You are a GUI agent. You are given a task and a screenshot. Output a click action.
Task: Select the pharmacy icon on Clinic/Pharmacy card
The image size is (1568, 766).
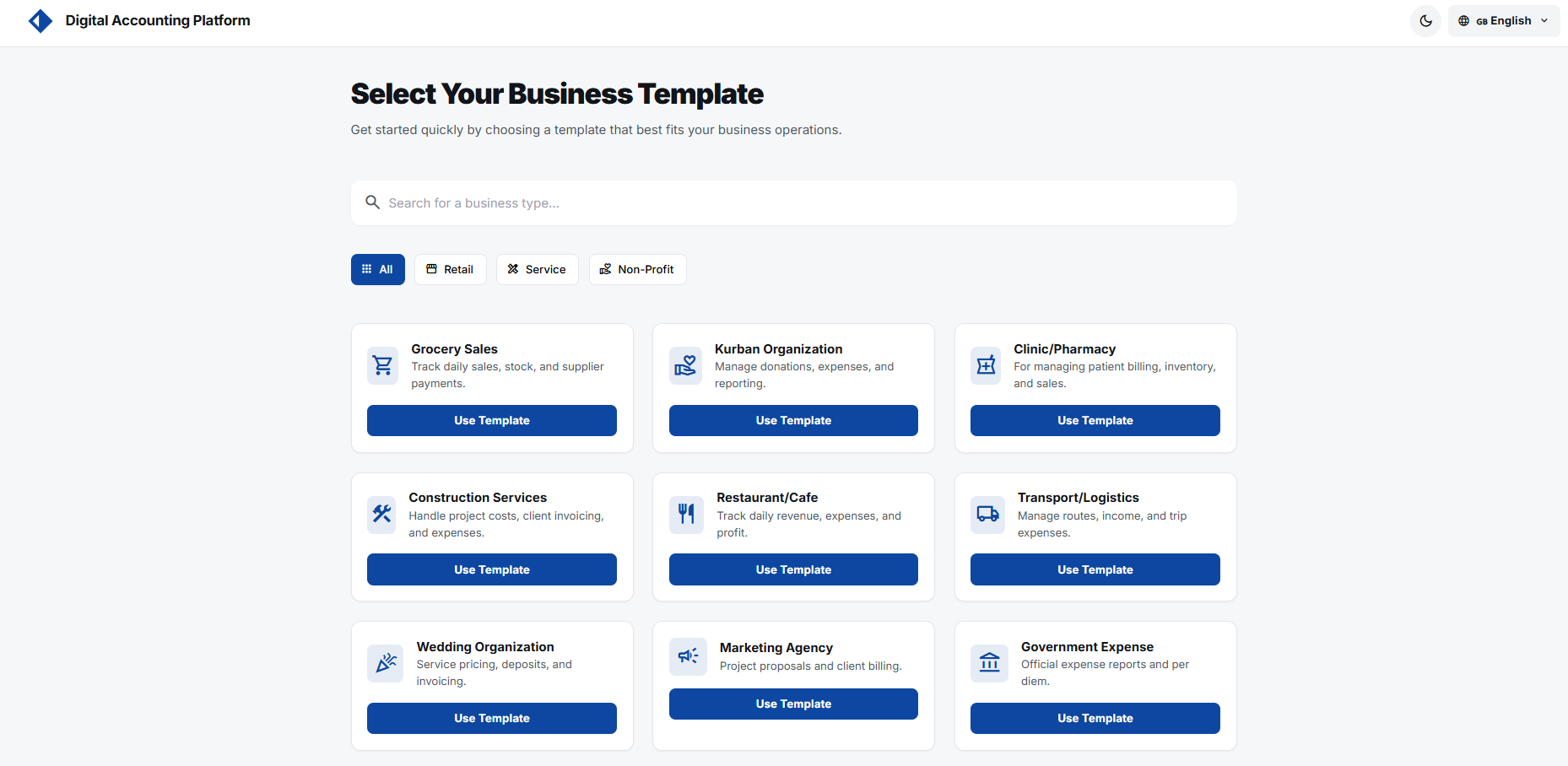coord(986,365)
